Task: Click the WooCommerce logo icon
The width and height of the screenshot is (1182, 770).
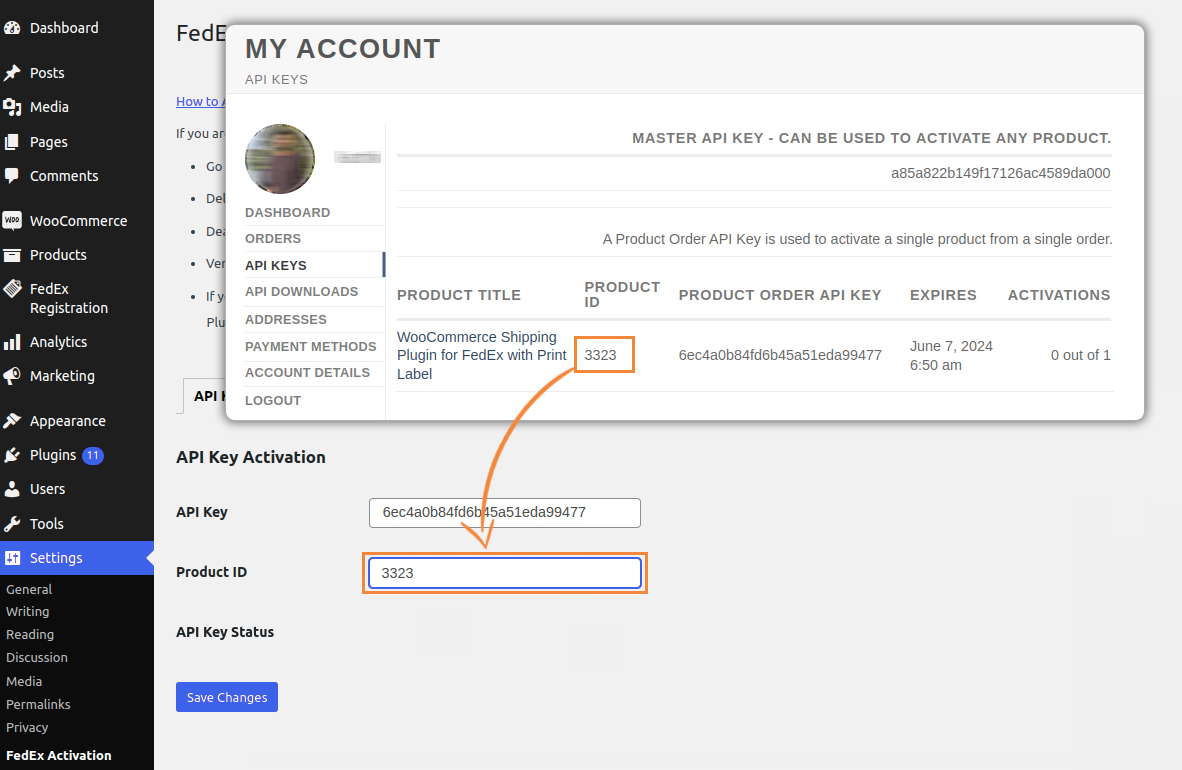Action: coord(12,220)
